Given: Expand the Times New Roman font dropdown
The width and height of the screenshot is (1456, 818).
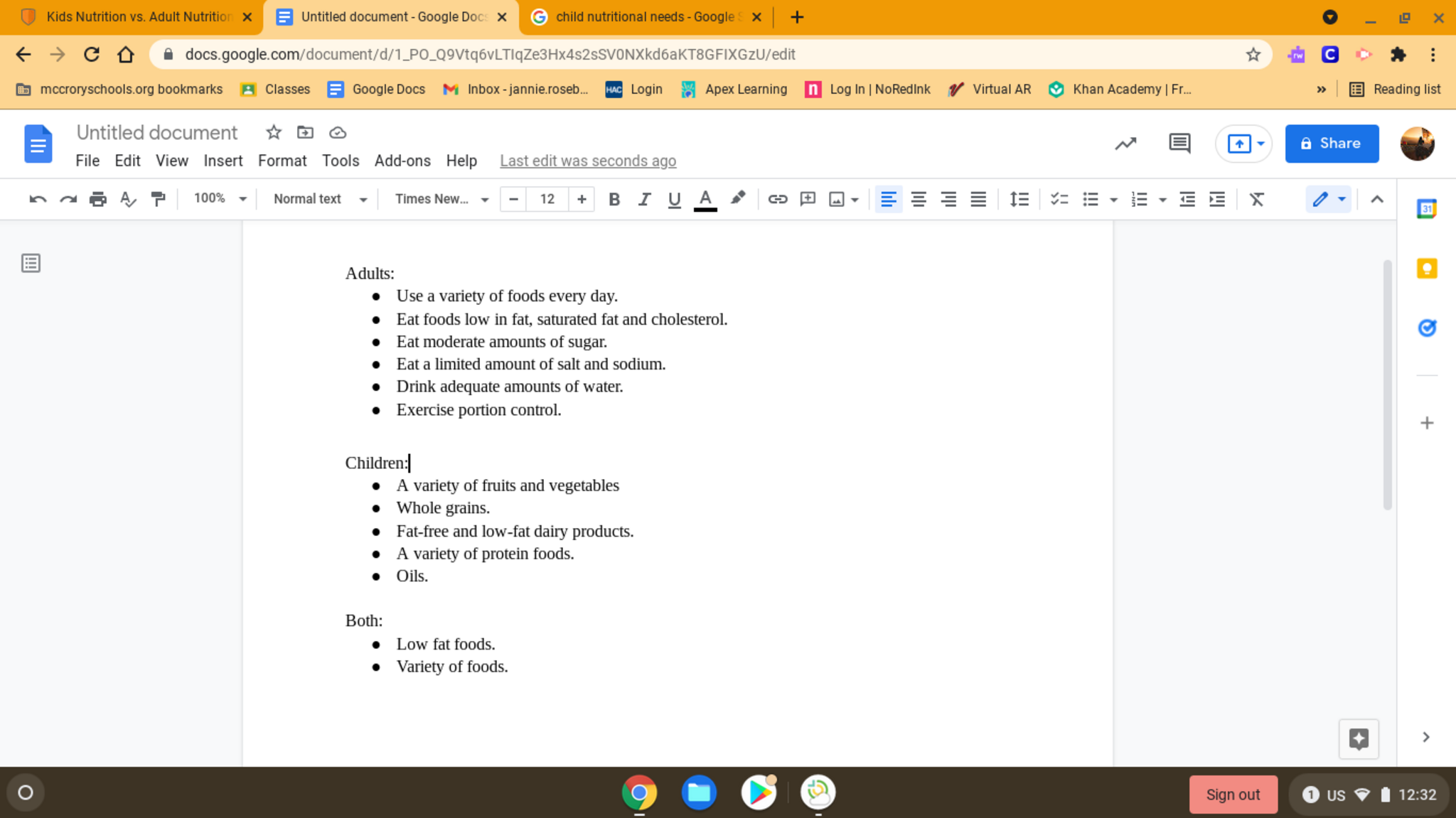Looking at the screenshot, I should click(441, 200).
